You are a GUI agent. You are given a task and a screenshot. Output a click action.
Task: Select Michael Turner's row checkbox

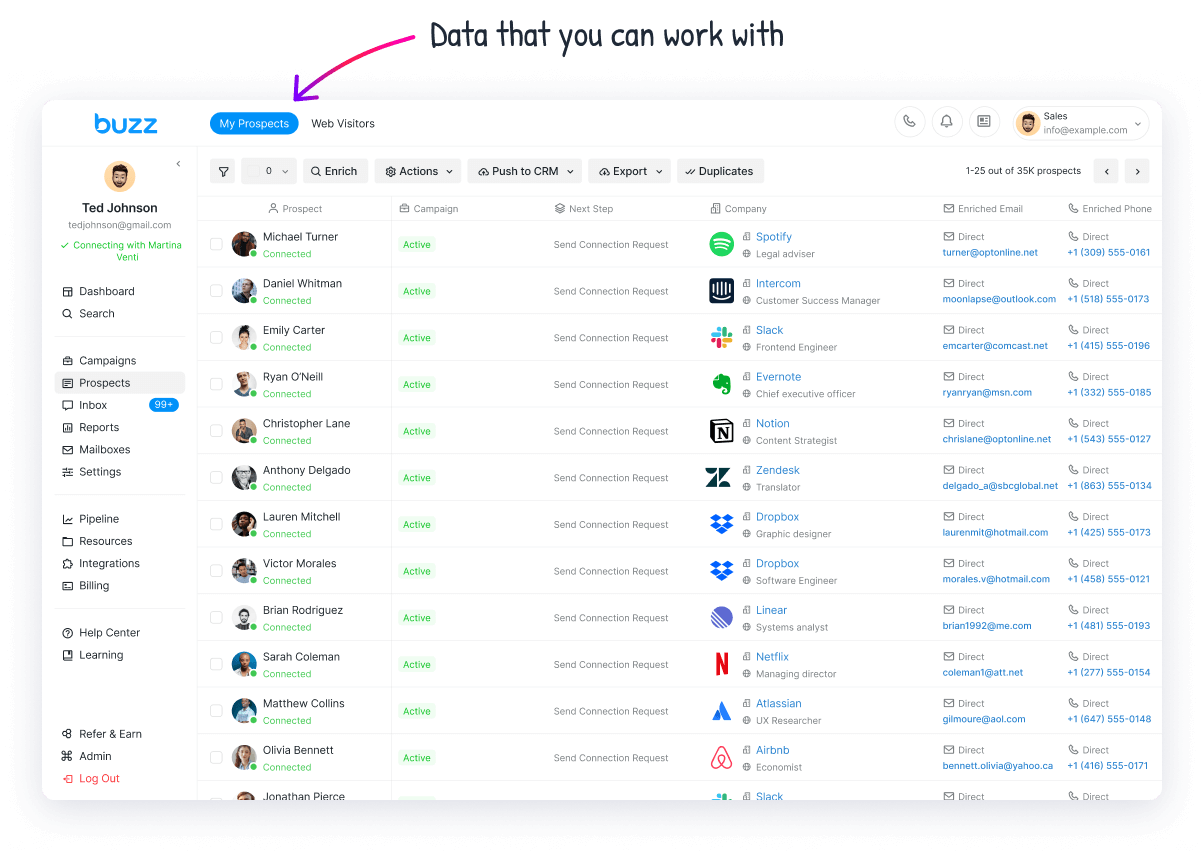tap(216, 244)
